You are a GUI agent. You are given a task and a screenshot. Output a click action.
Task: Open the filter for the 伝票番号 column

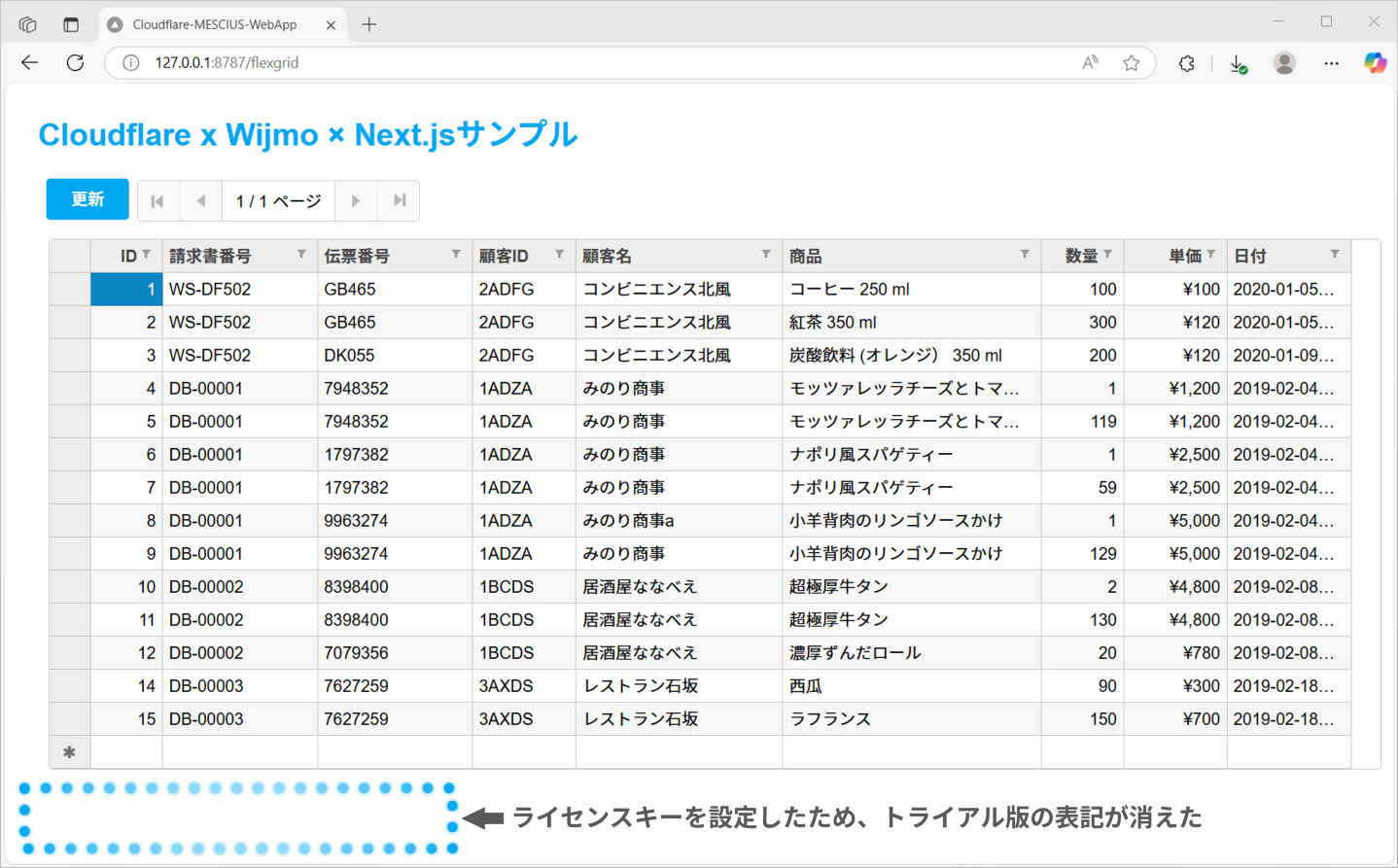(456, 255)
